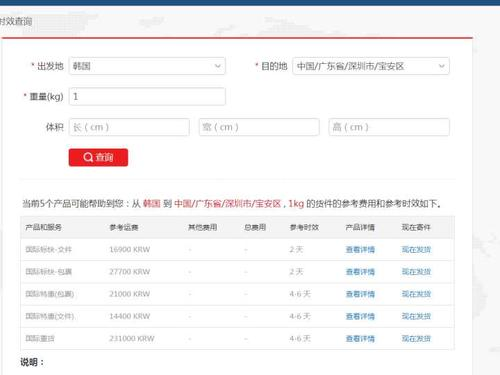500x375 pixels.
Task: Open the 出发地 origin dropdown showing 韩国
Action: tap(147, 66)
